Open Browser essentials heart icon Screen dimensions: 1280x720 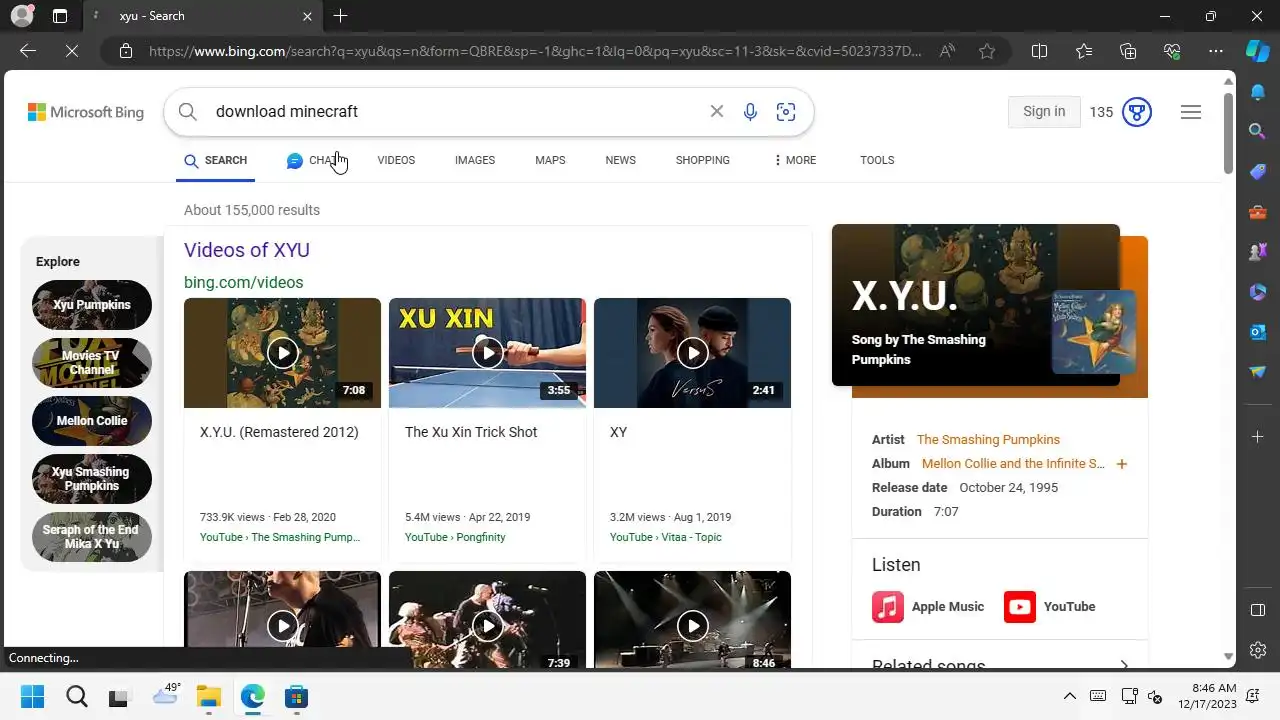pos(1172,51)
